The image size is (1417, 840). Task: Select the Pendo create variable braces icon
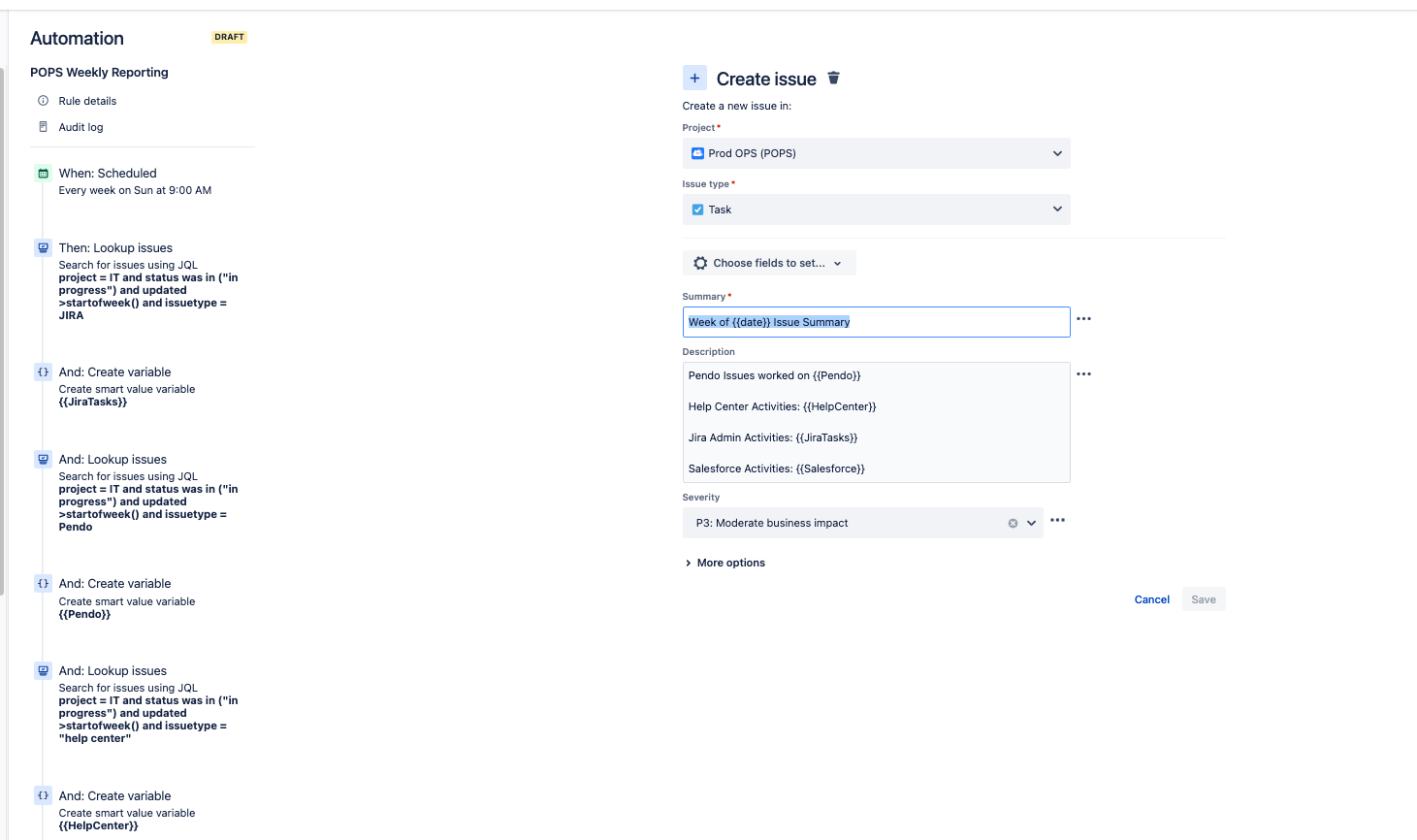point(43,584)
